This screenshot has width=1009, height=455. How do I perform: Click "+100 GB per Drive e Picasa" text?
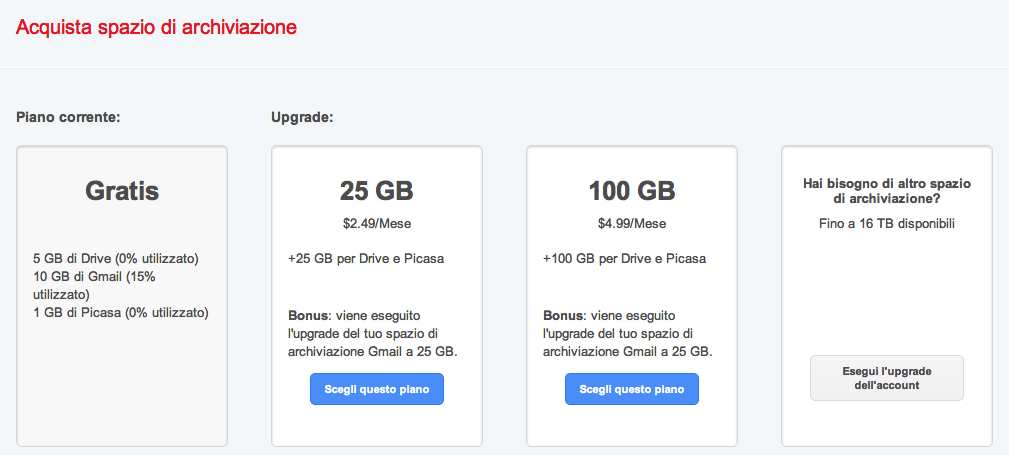[624, 258]
